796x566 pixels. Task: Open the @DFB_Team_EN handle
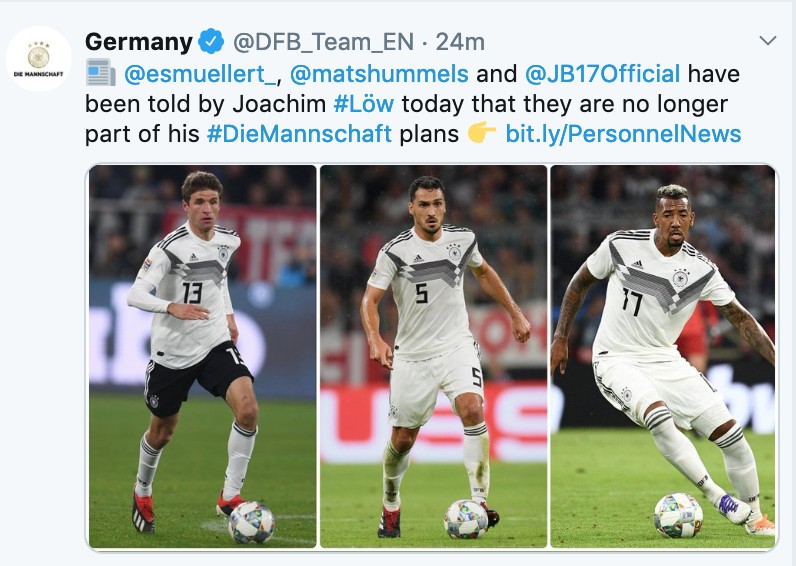[x=323, y=42]
